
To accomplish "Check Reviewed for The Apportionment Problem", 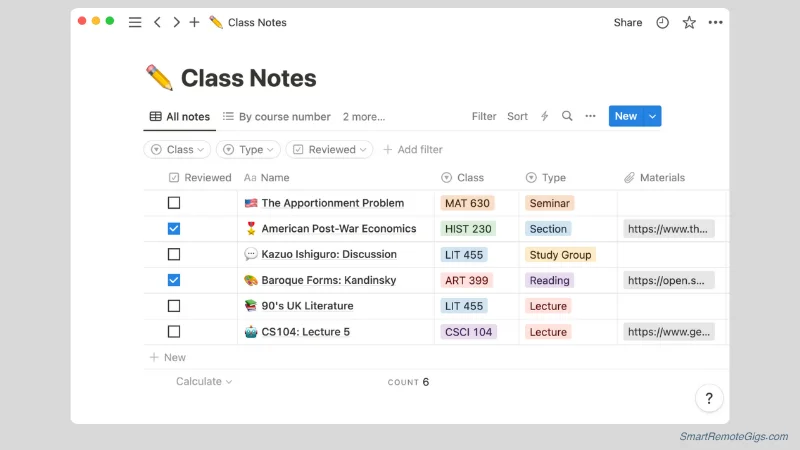I will pyautogui.click(x=174, y=203).
